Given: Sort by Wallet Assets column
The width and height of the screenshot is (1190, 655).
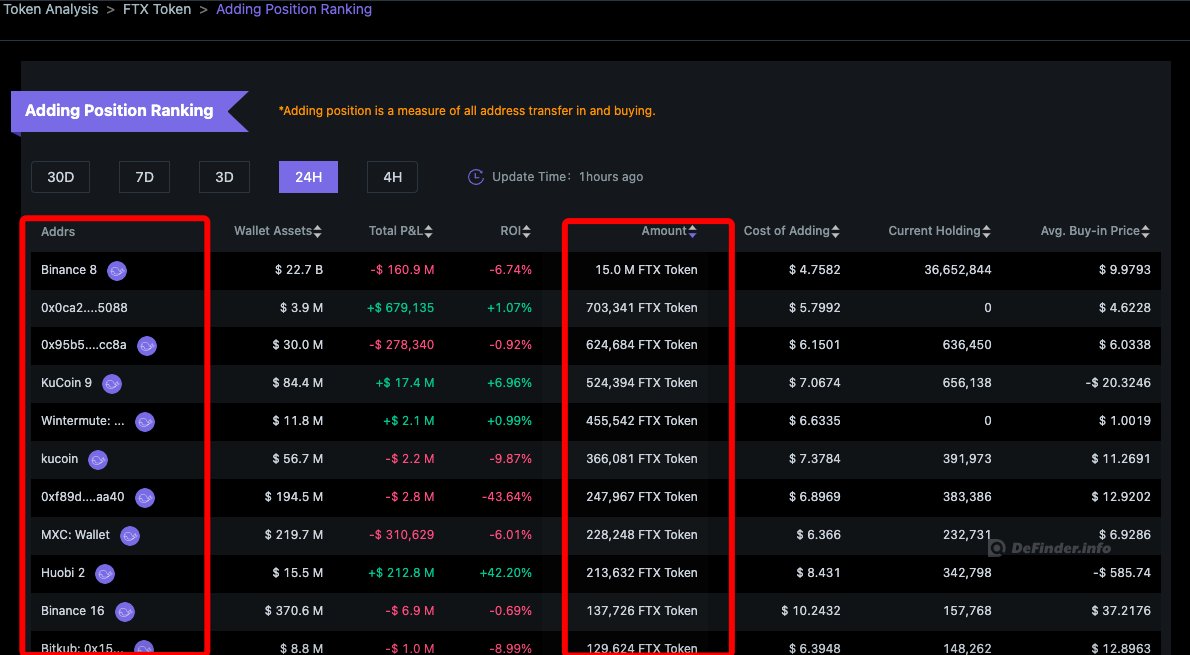Looking at the screenshot, I should (x=278, y=231).
